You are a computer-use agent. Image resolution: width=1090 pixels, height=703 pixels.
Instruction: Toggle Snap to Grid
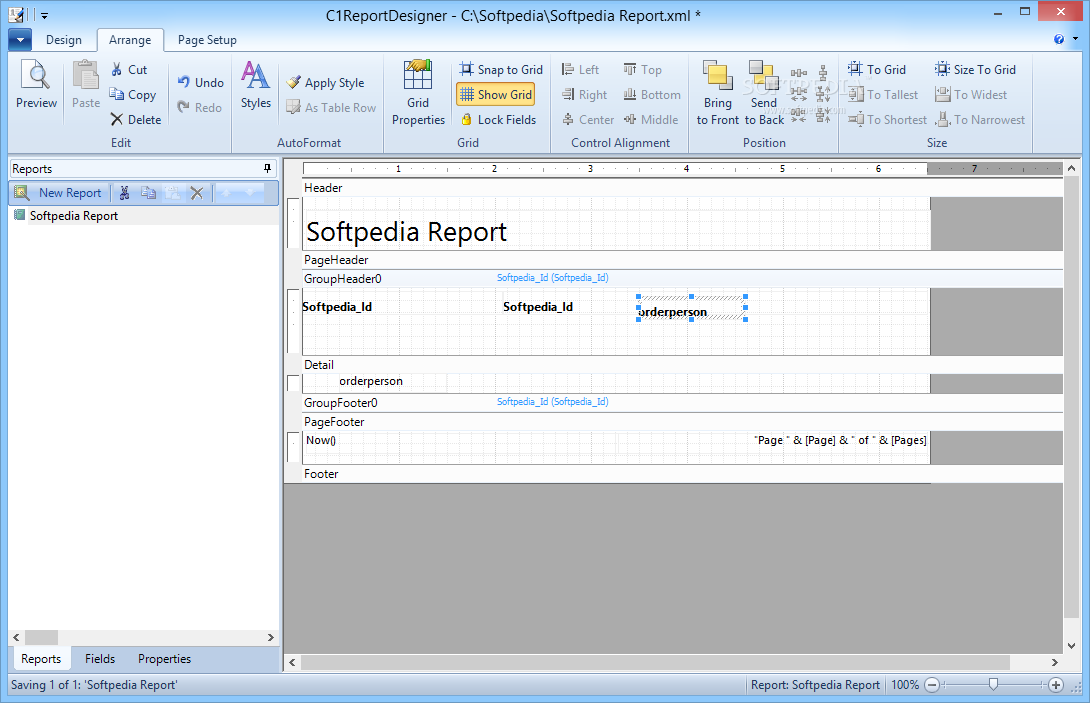tap(501, 70)
